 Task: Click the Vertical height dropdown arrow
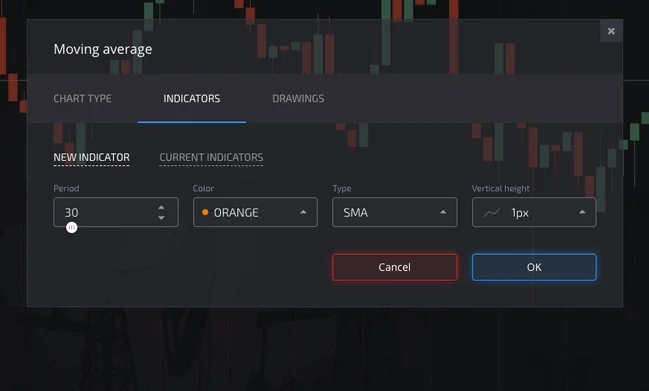[x=582, y=212]
